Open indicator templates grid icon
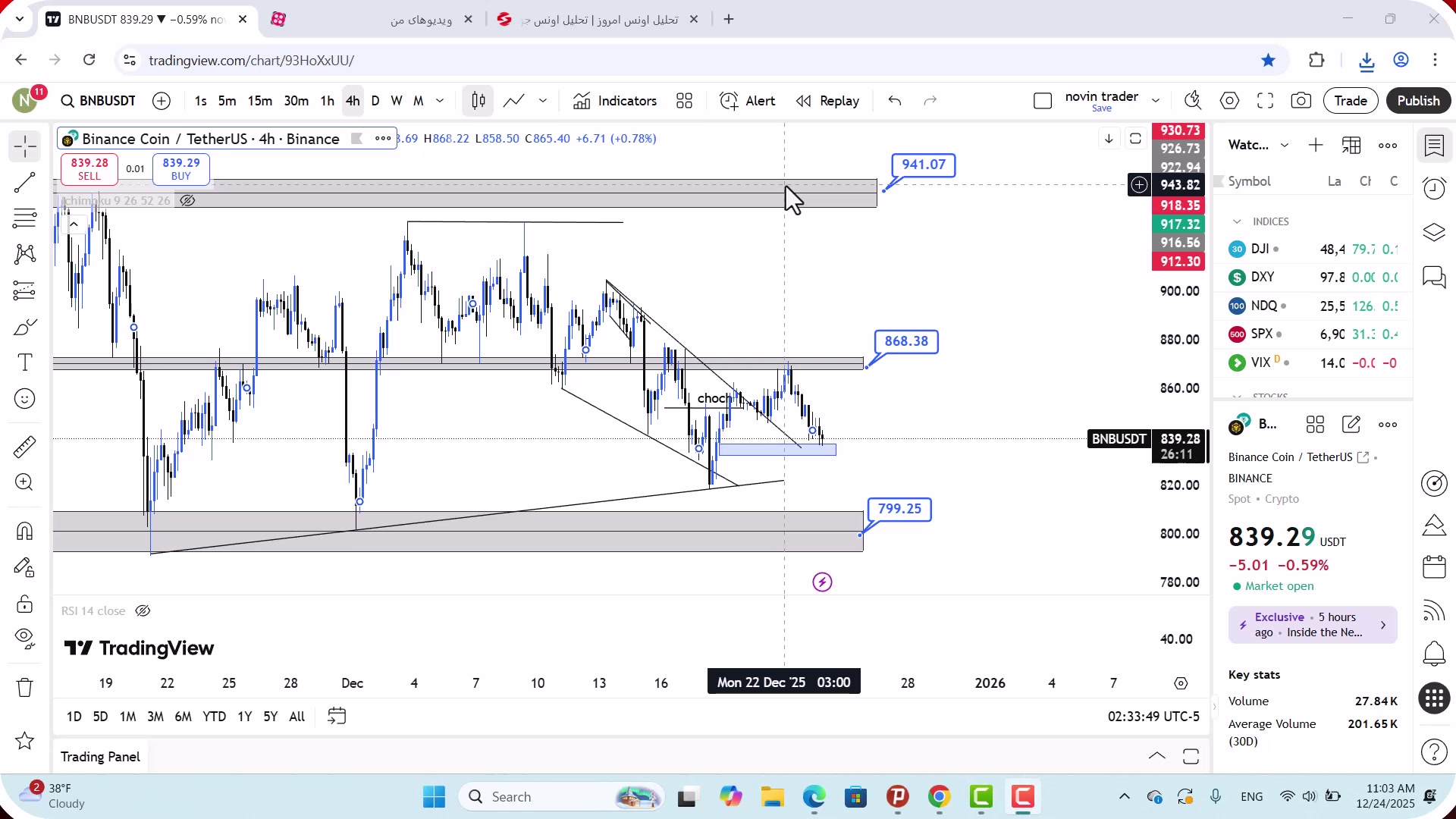 pyautogui.click(x=685, y=101)
